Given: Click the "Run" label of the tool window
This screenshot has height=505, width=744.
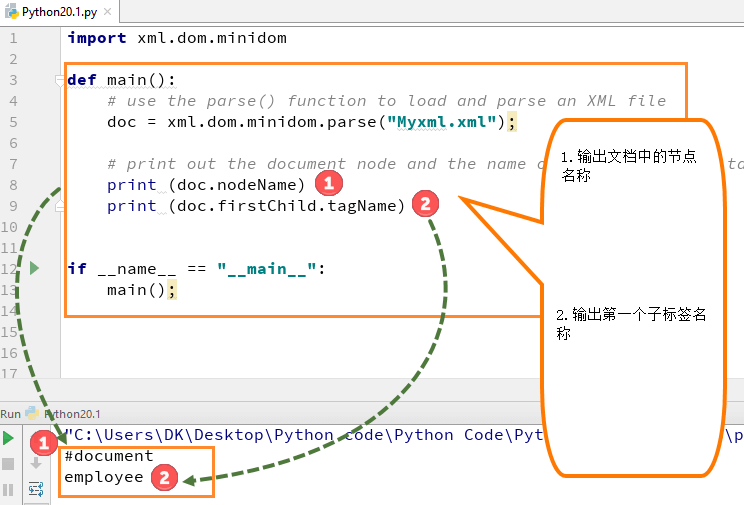Looking at the screenshot, I should (x=10, y=414).
